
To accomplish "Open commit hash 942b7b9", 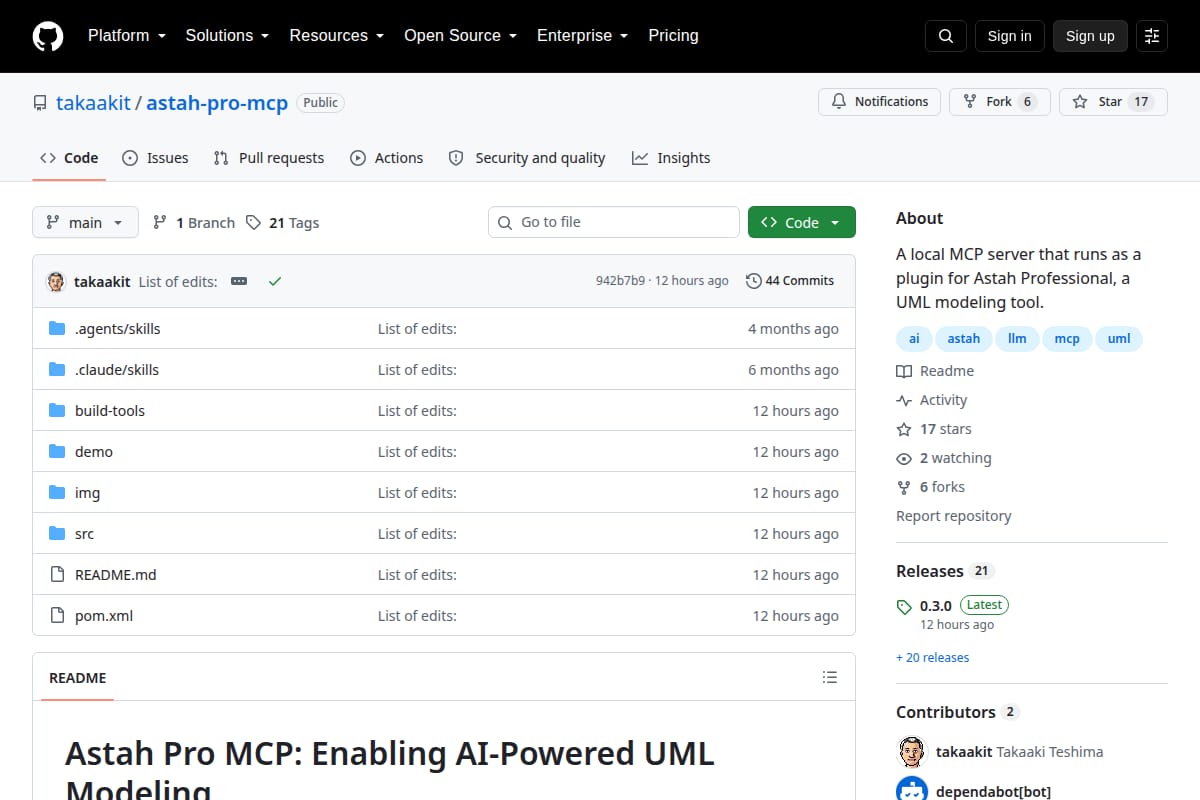I will coord(620,281).
